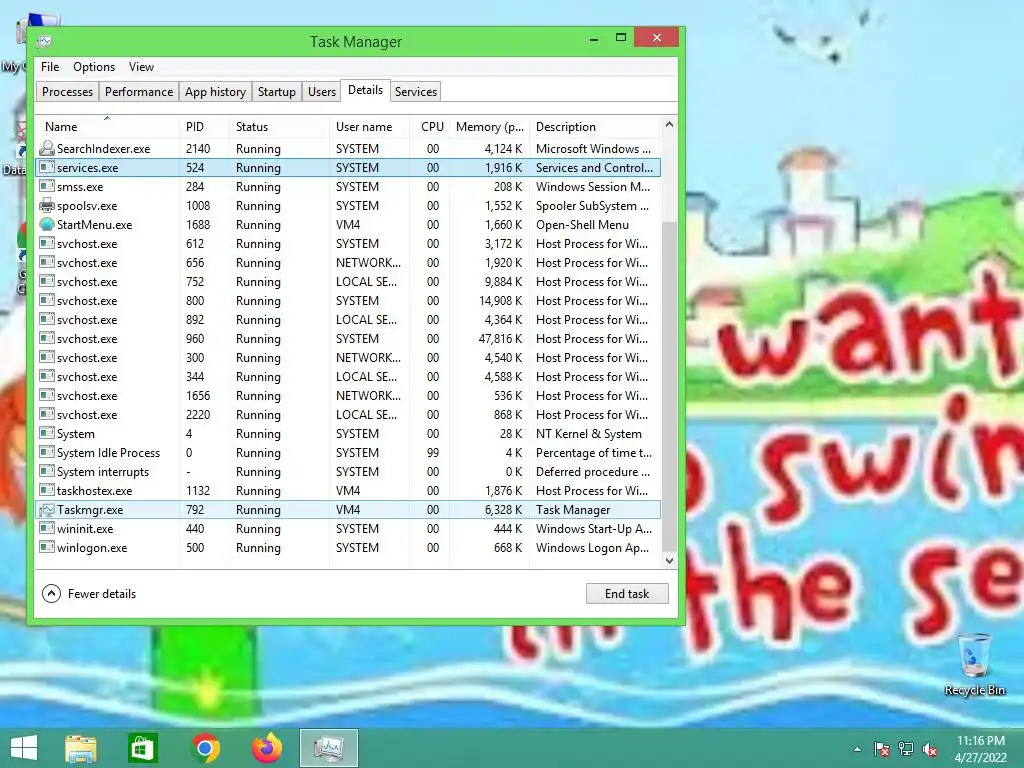
Task: Click the scrollbar up arrow
Action: point(669,124)
